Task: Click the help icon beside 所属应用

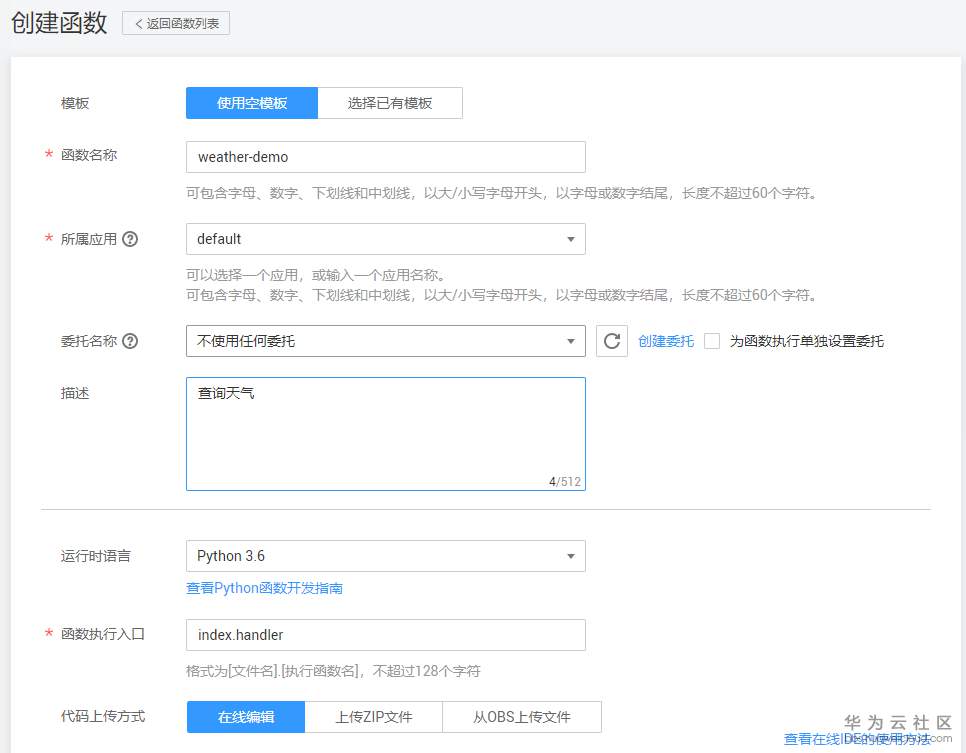Action: click(x=130, y=239)
